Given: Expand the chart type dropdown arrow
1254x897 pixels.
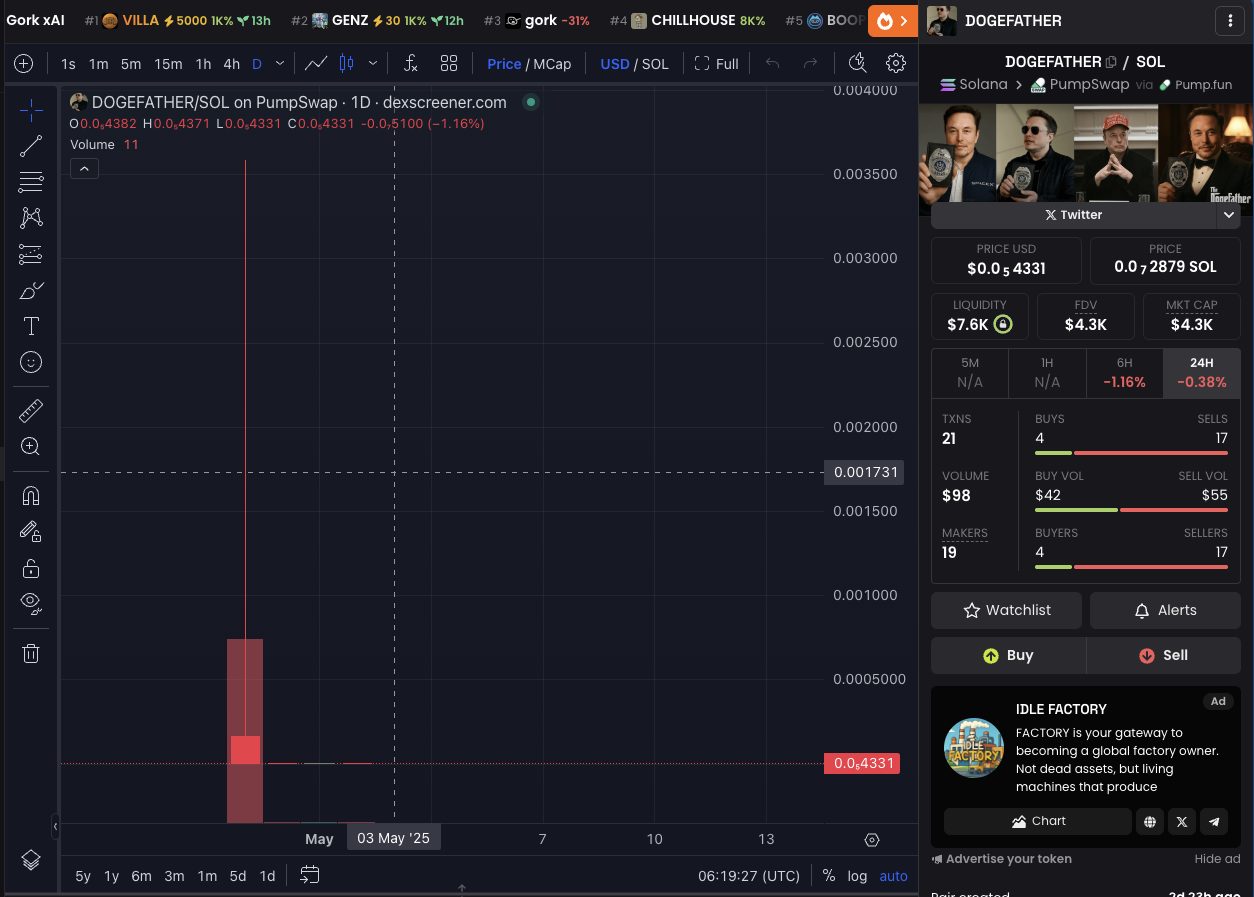Looking at the screenshot, I should [373, 64].
